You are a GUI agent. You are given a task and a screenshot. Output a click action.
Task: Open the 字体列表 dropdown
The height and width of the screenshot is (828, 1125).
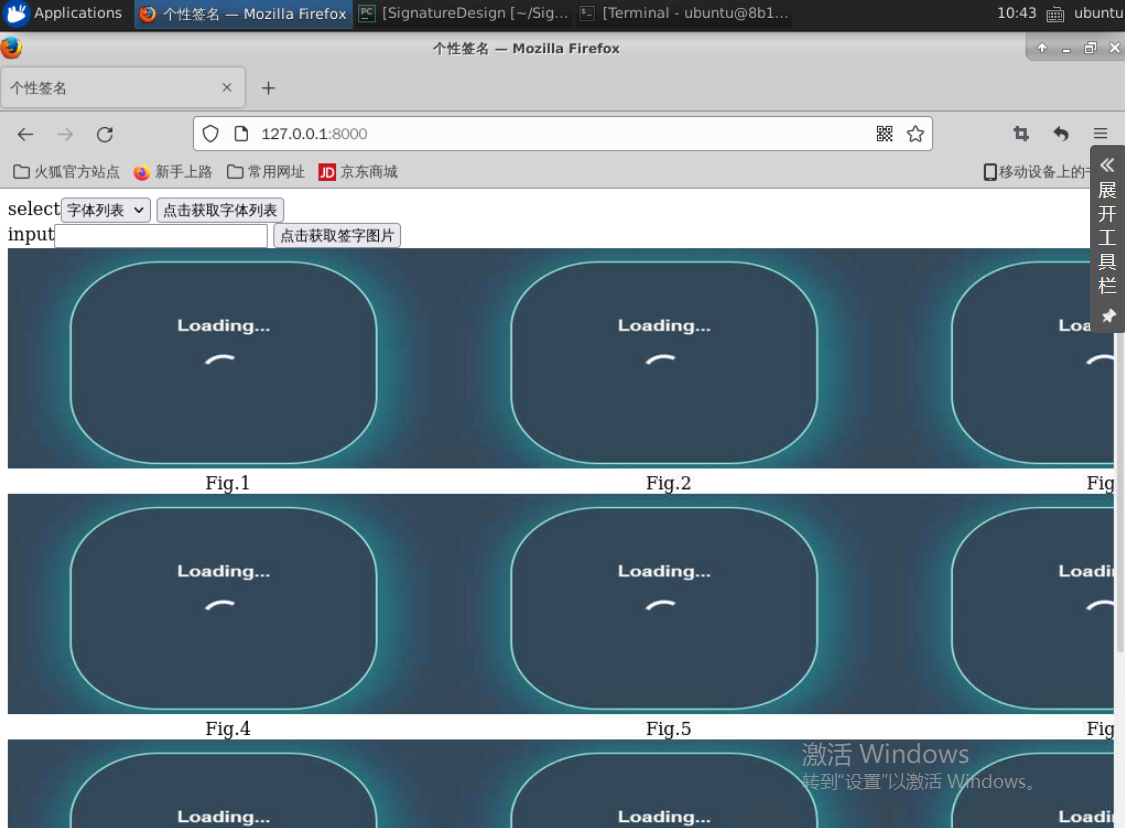(x=105, y=210)
